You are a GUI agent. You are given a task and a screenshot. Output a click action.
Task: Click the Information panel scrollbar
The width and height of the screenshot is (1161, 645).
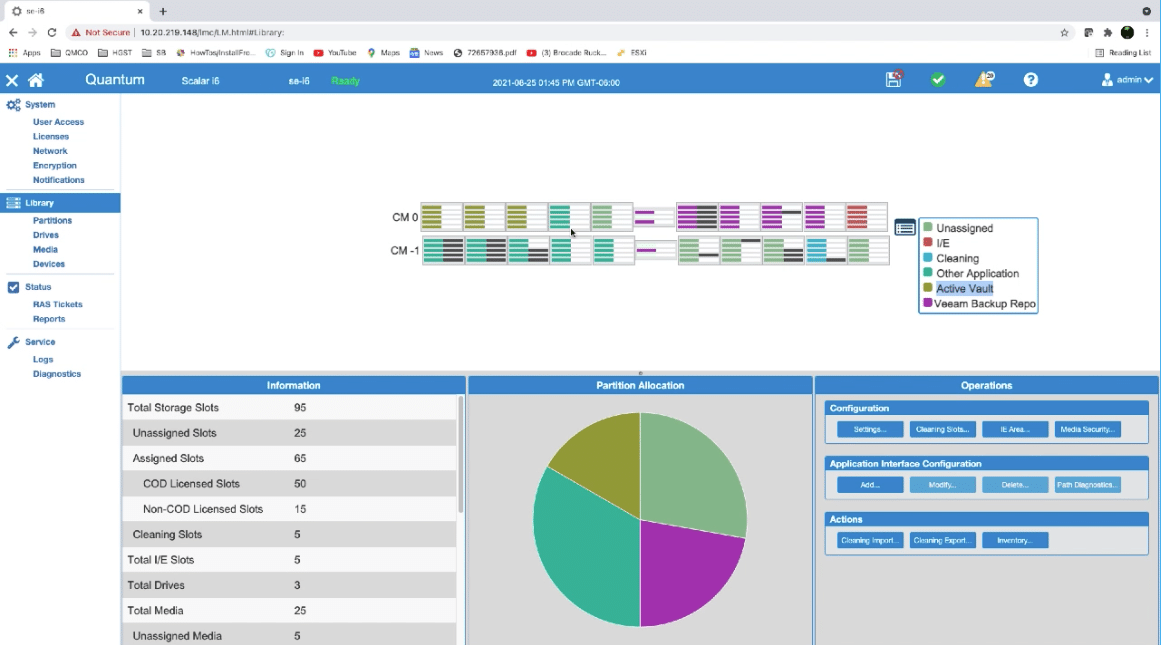pos(461,455)
